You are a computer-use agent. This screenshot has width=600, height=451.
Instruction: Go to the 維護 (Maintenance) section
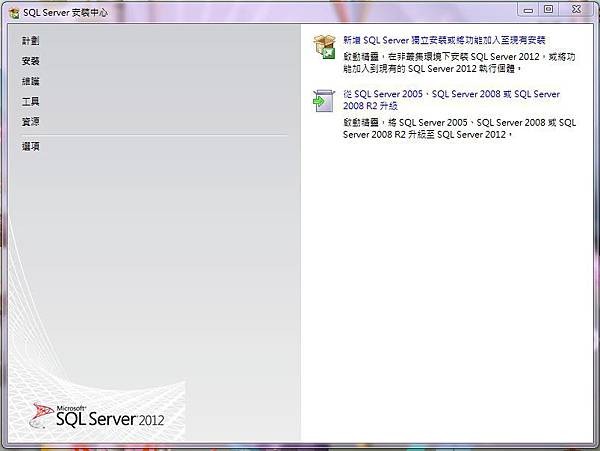tap(31, 81)
